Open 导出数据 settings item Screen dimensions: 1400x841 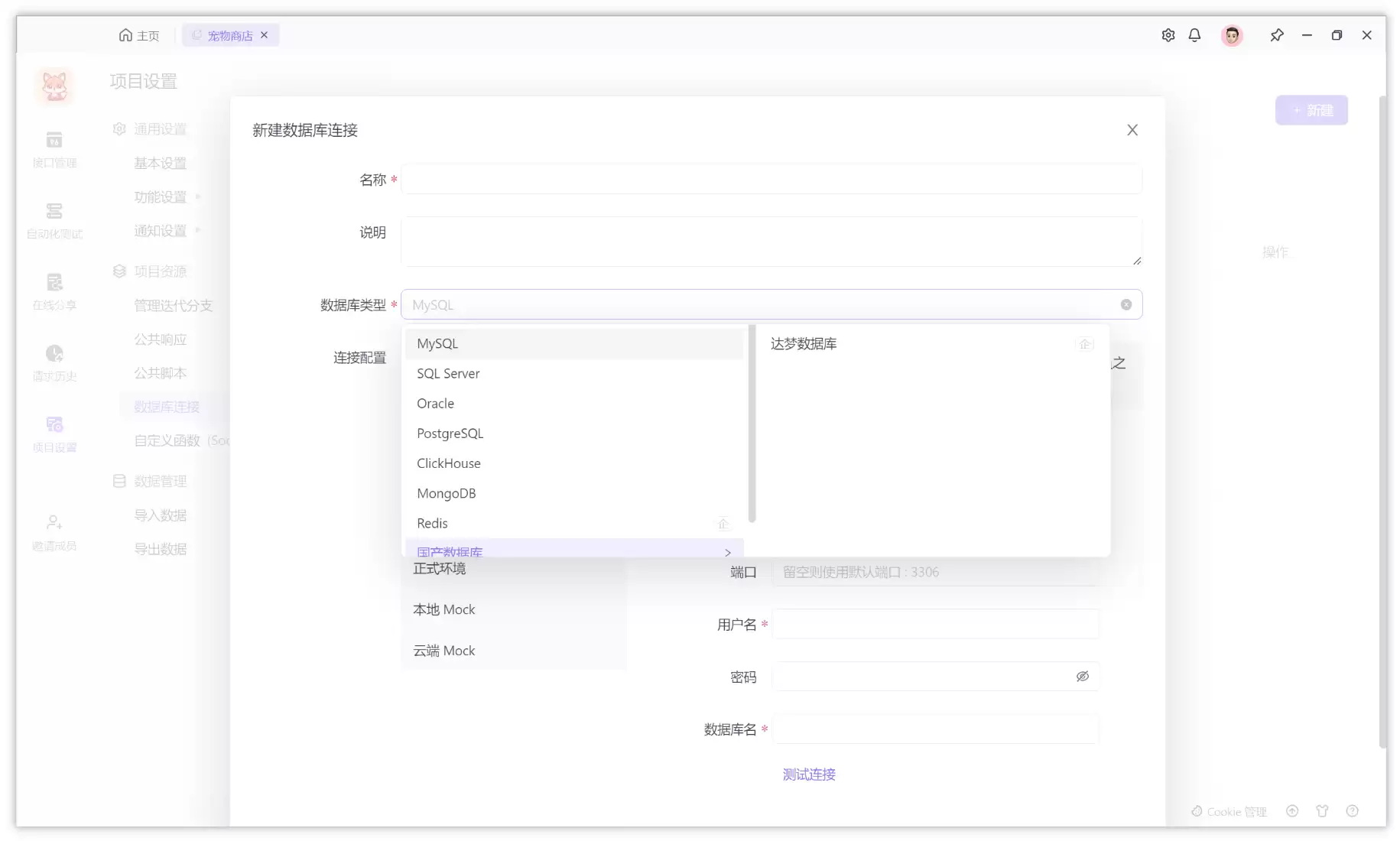[160, 549]
